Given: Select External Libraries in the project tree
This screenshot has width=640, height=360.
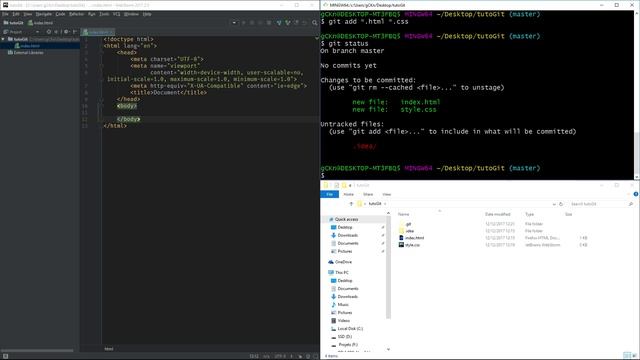Looking at the screenshot, I should click(x=25, y=53).
